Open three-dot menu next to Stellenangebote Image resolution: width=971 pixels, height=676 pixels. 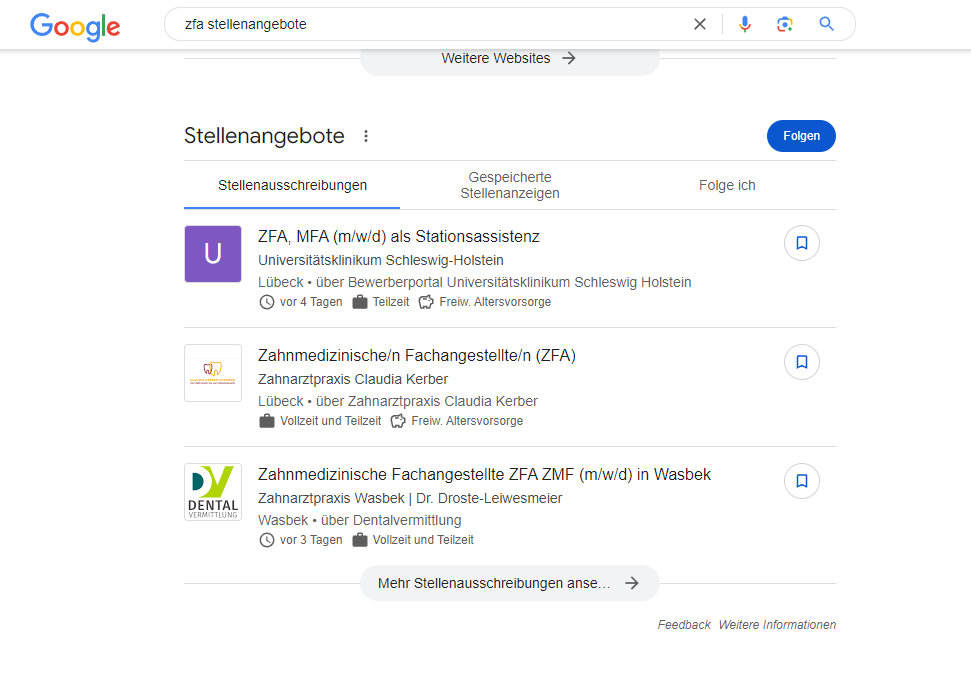[x=366, y=136]
